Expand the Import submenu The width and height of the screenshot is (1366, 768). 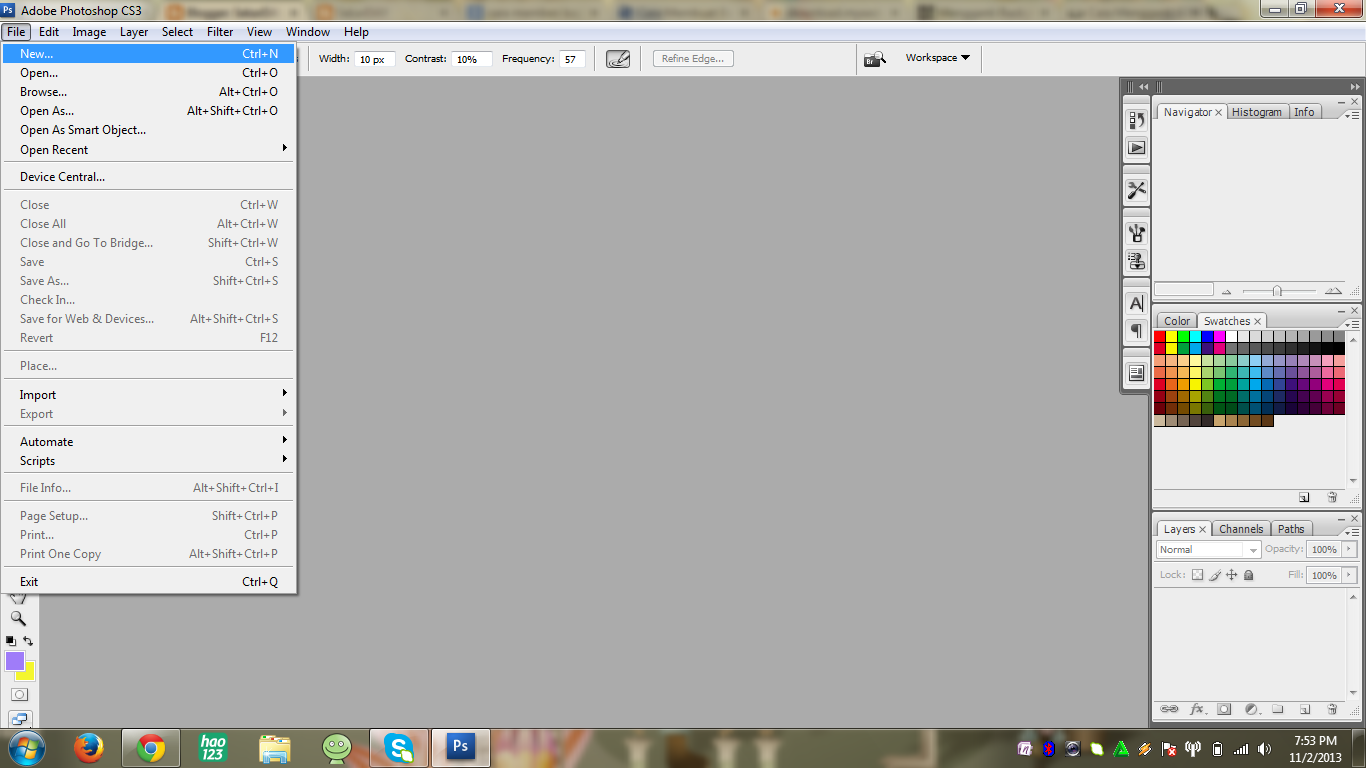(x=149, y=395)
